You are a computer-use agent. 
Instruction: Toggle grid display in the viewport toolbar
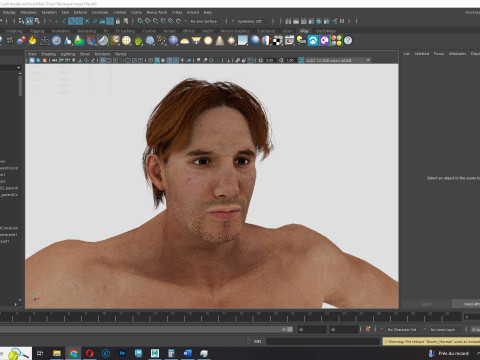tap(103, 60)
